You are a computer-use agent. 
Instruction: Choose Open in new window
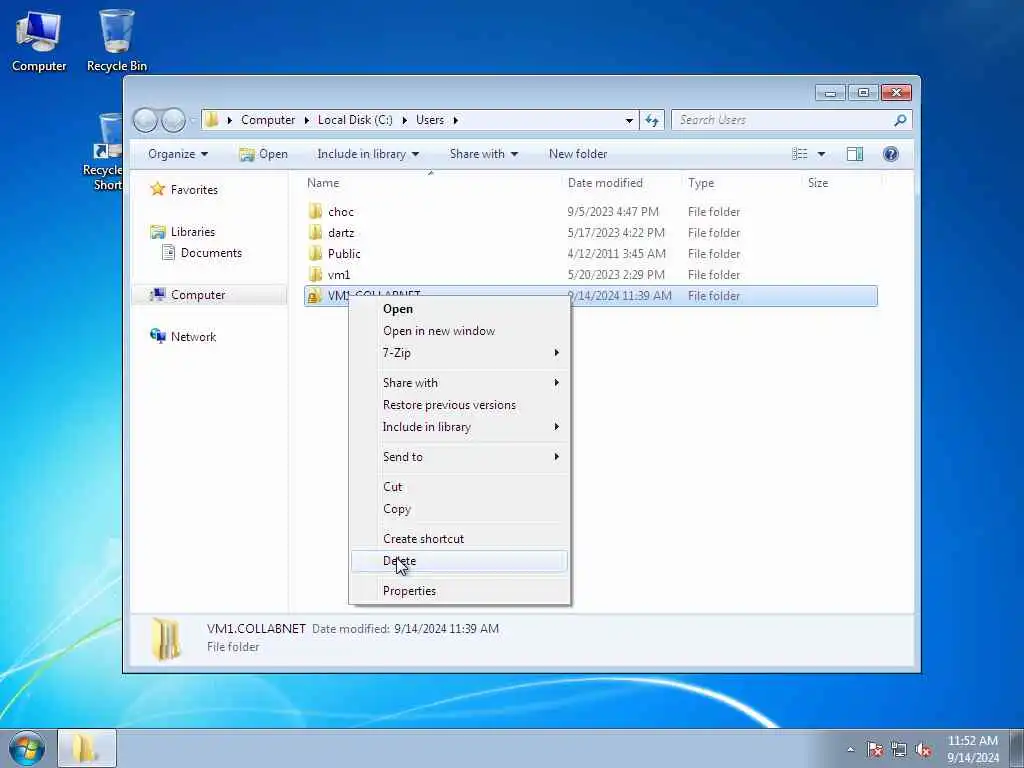[x=460, y=331]
